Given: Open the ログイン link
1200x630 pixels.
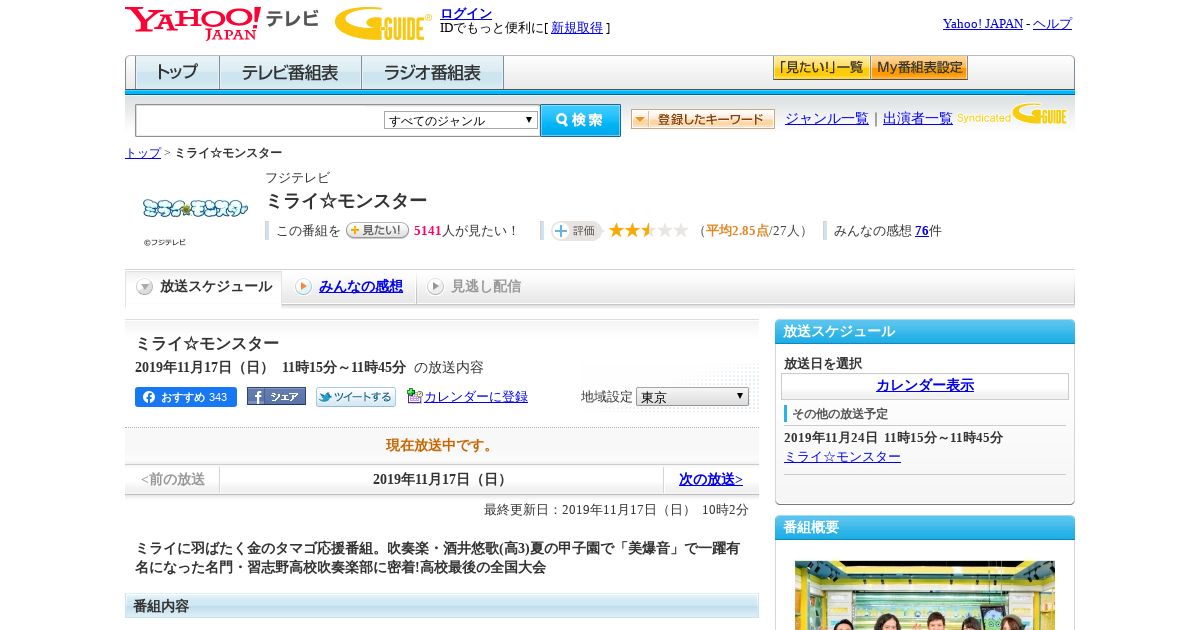Looking at the screenshot, I should coord(466,13).
